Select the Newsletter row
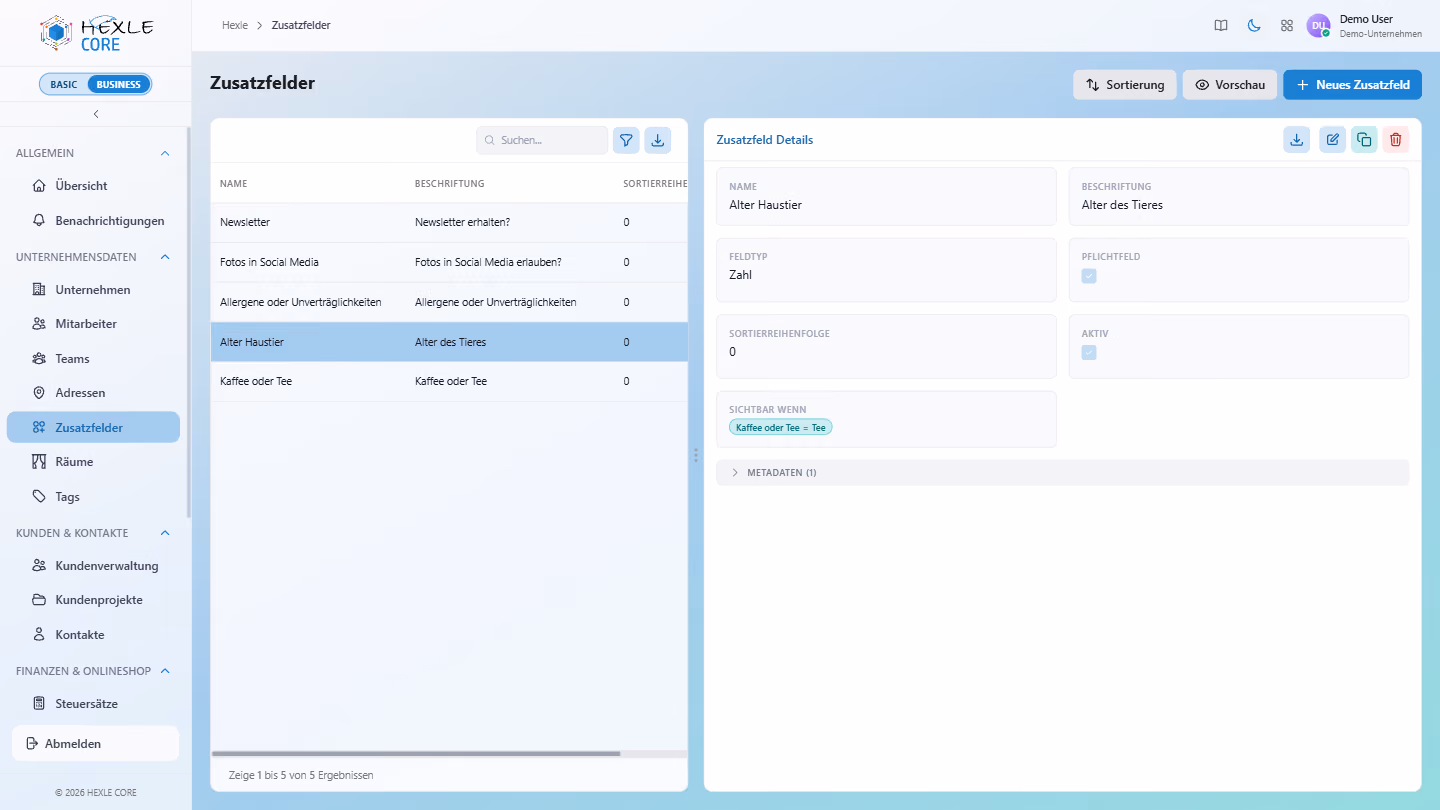 [x=449, y=222]
